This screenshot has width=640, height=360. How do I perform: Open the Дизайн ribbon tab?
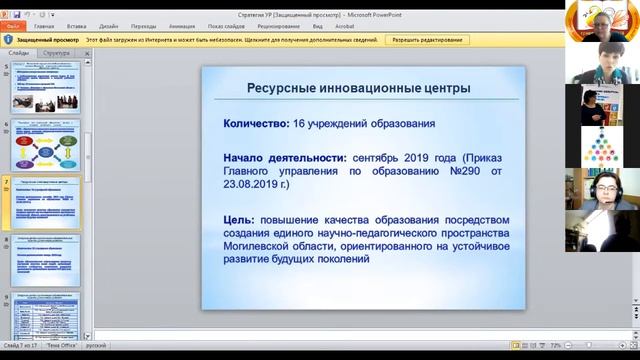109,26
